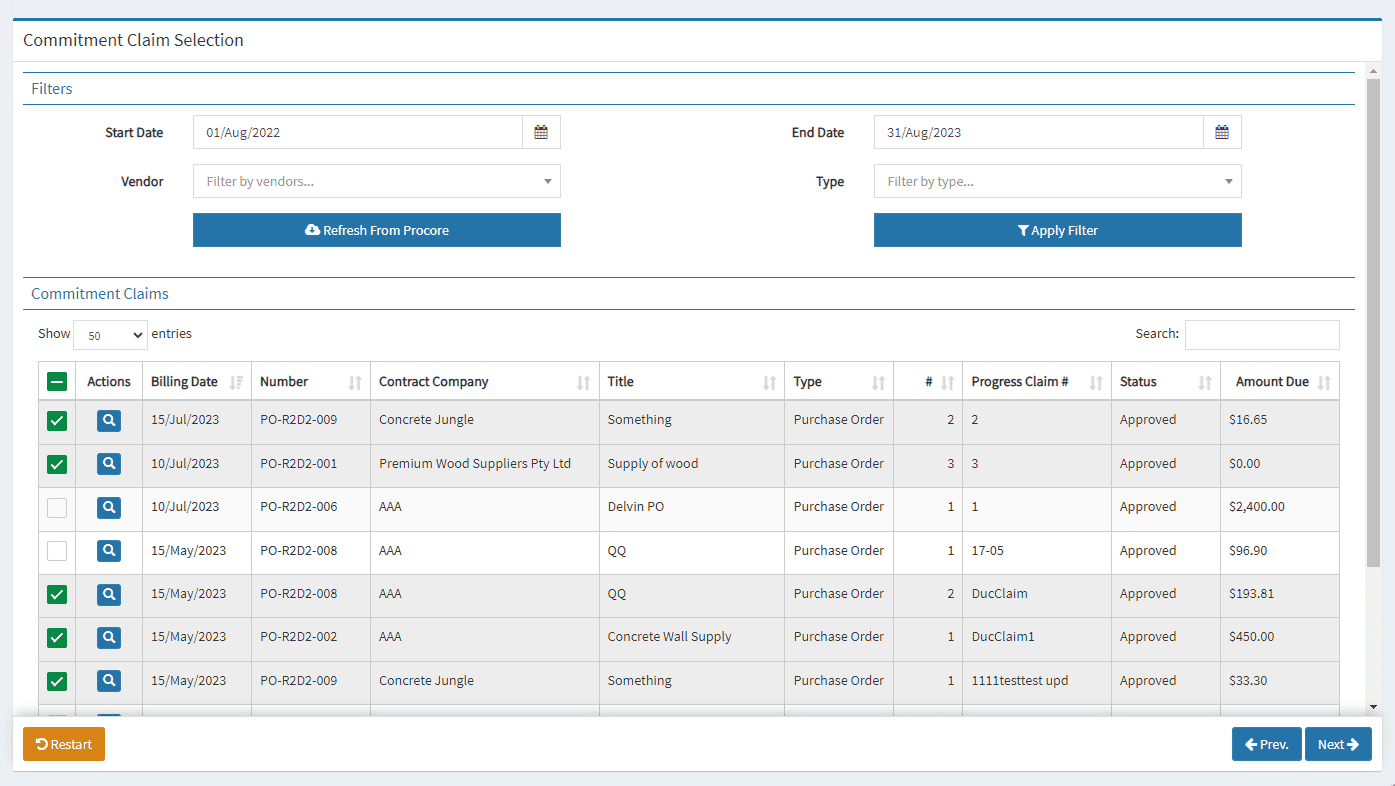Tick checkbox for claim 17-05
Image resolution: width=1395 pixels, height=786 pixels.
pos(57,551)
